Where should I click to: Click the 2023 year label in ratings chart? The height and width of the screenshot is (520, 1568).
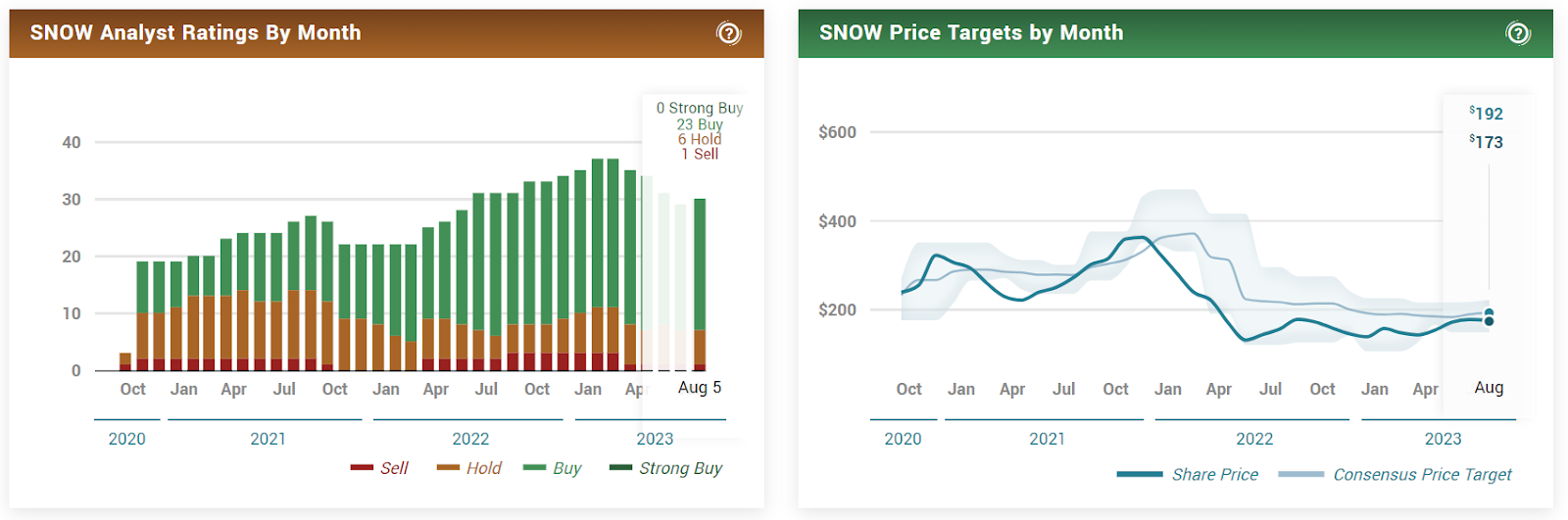[655, 439]
